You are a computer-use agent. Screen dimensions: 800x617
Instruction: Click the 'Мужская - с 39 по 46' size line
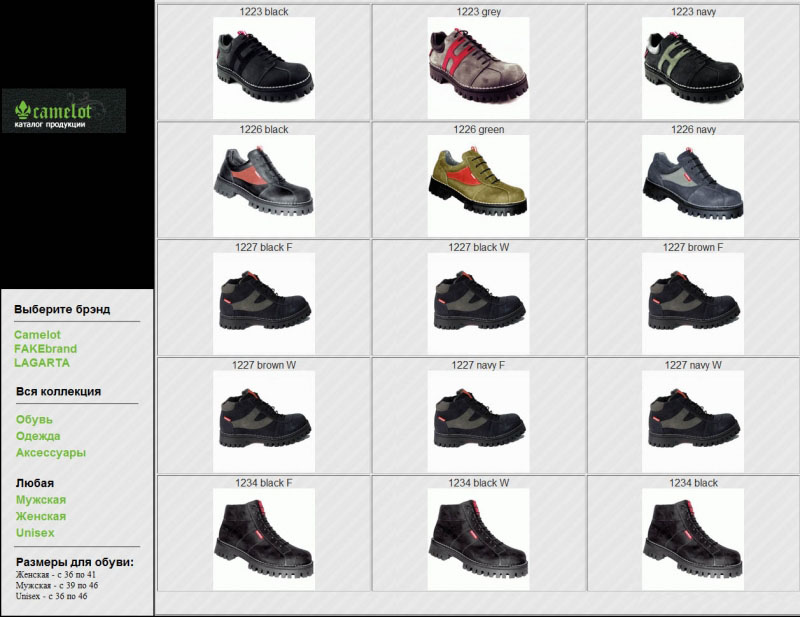(x=57, y=585)
